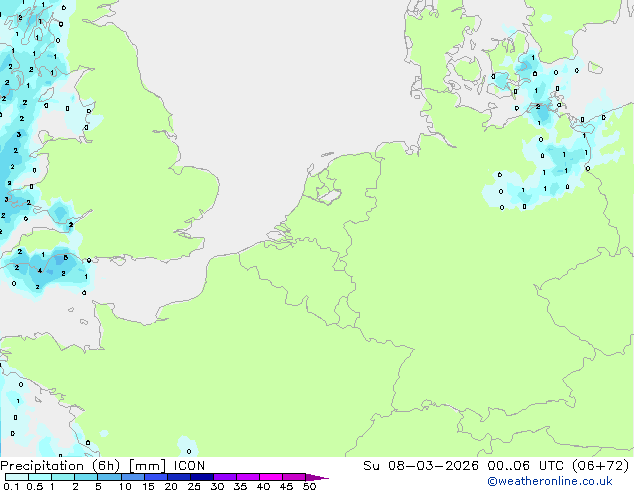Select the magenta 45–50 legend segment

pyautogui.click(x=294, y=477)
